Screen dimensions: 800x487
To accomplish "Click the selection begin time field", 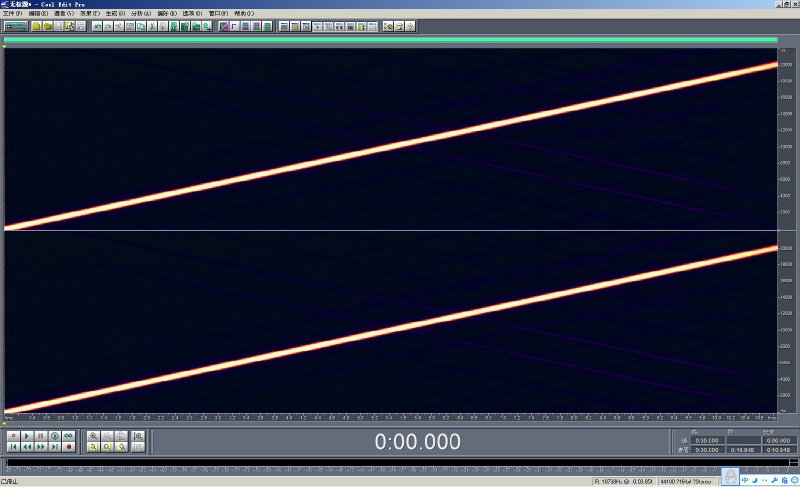I will 707,440.
